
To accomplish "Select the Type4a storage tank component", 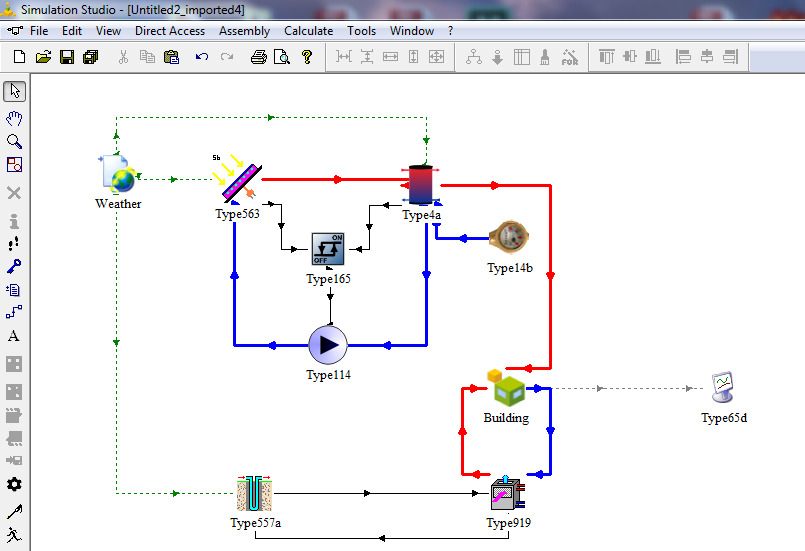I will (420, 185).
